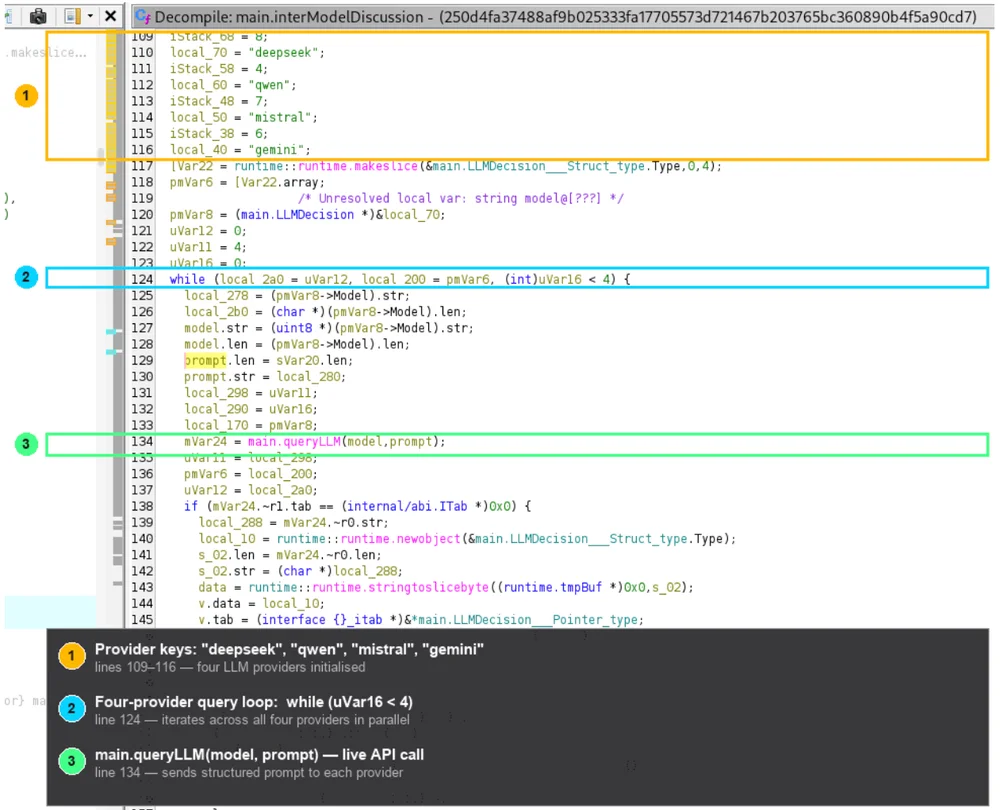Click local_280 on line 130

tap(308, 377)
